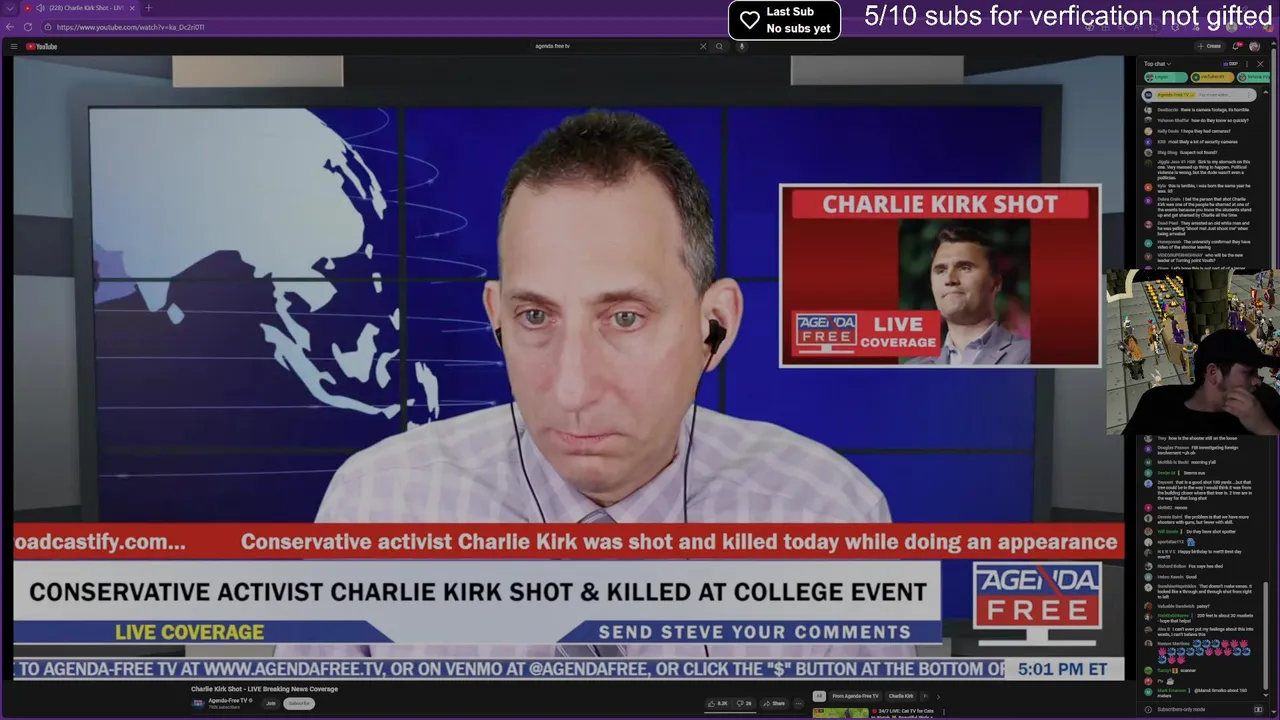Click the yellow-outlined second chat member chip
The image size is (1280, 720).
pyautogui.click(x=1212, y=77)
